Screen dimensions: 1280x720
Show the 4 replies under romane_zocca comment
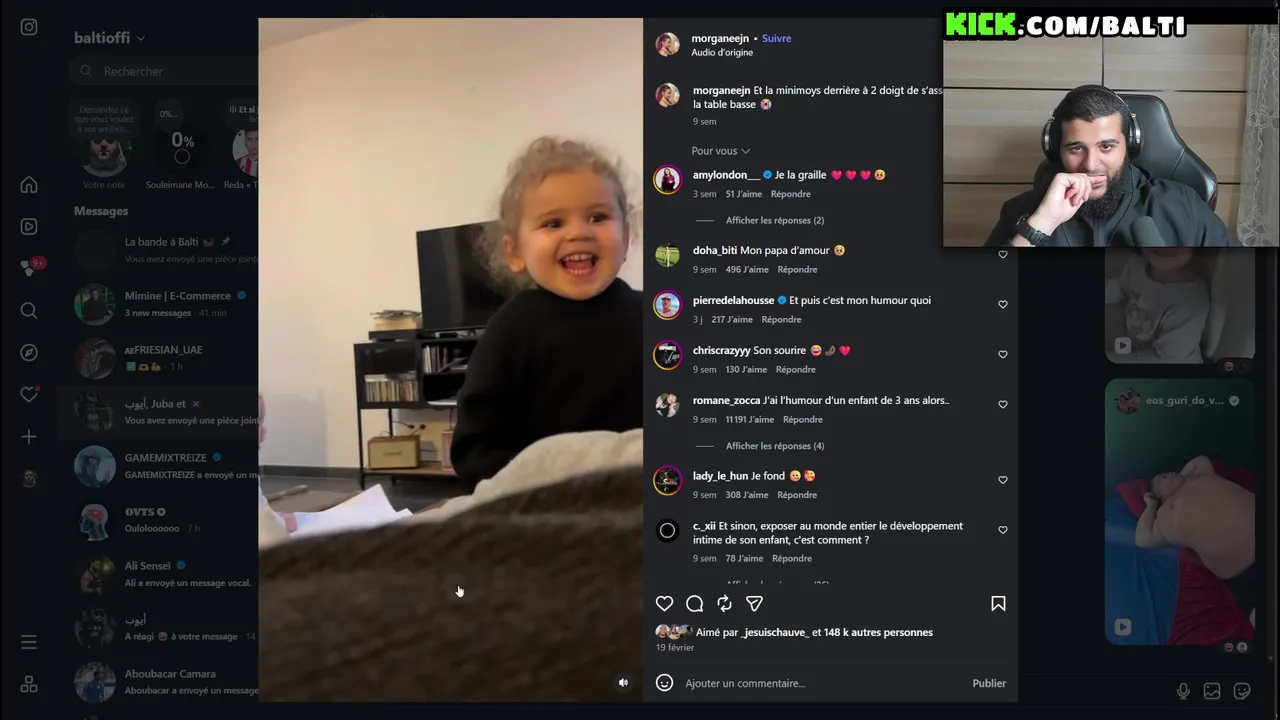pyautogui.click(x=775, y=446)
